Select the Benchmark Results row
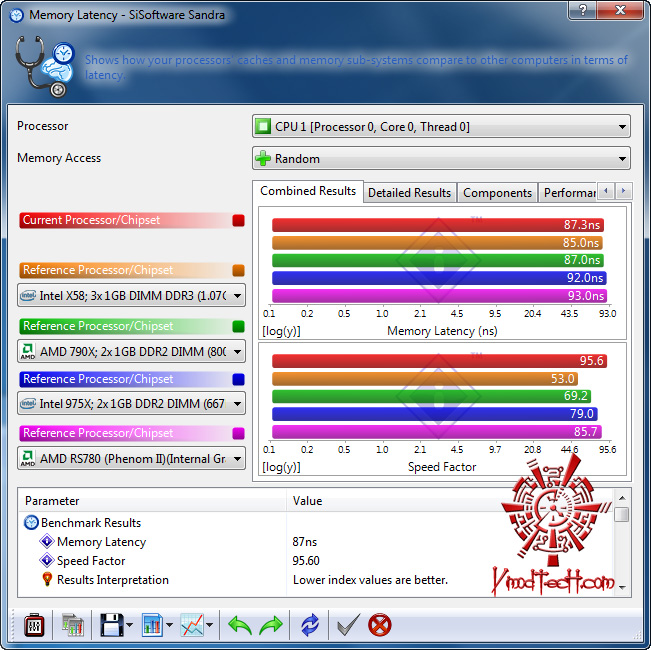 pyautogui.click(x=316, y=523)
